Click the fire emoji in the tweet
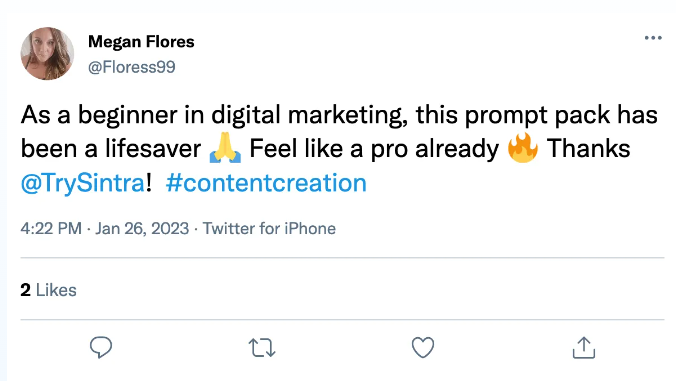 pos(523,147)
